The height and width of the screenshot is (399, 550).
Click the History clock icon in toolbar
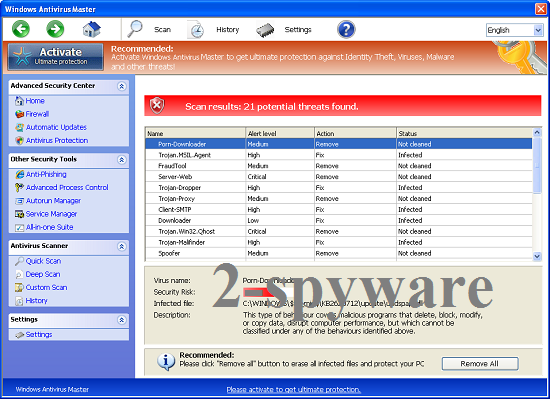(196, 30)
